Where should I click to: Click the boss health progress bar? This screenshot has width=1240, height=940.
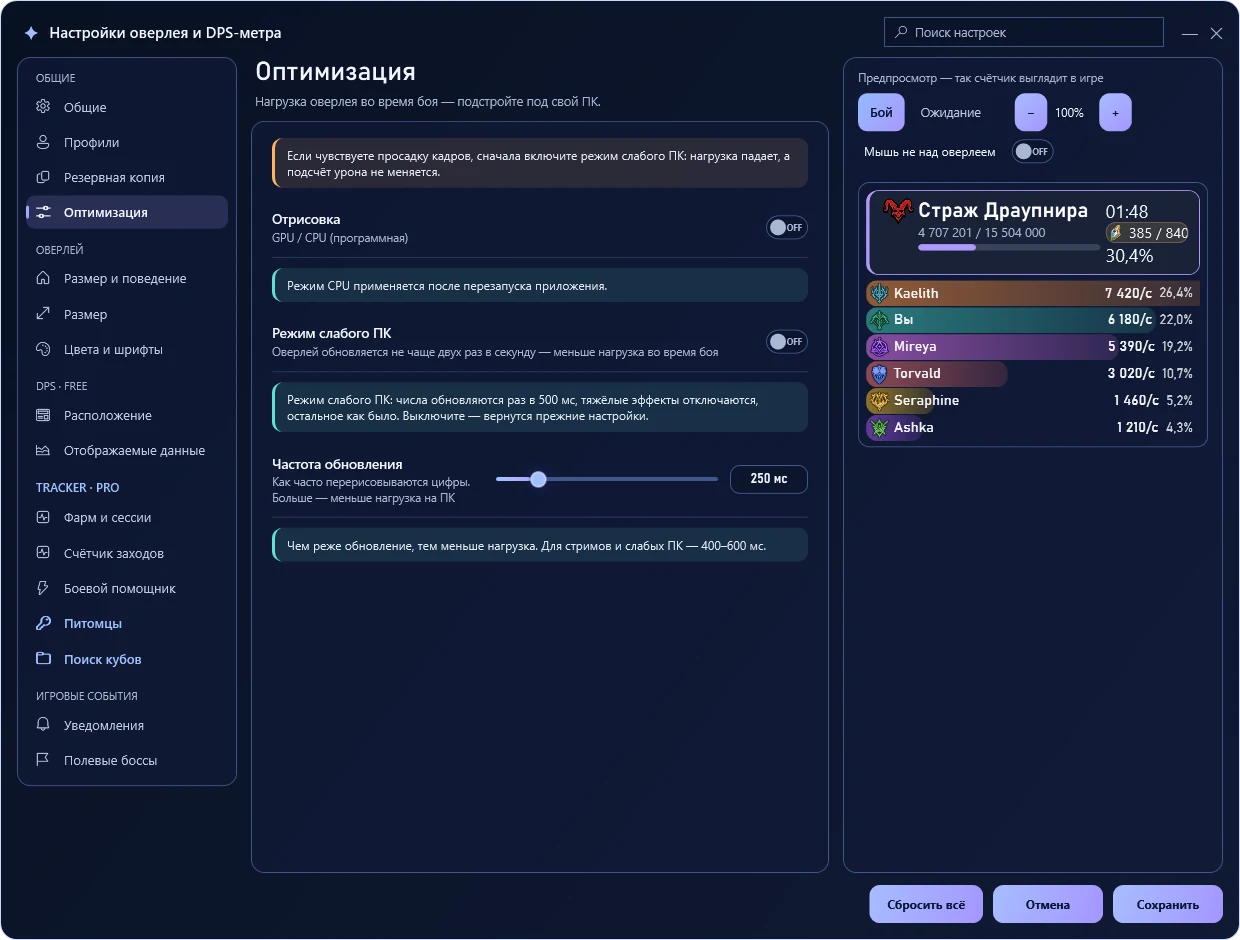coord(1008,247)
